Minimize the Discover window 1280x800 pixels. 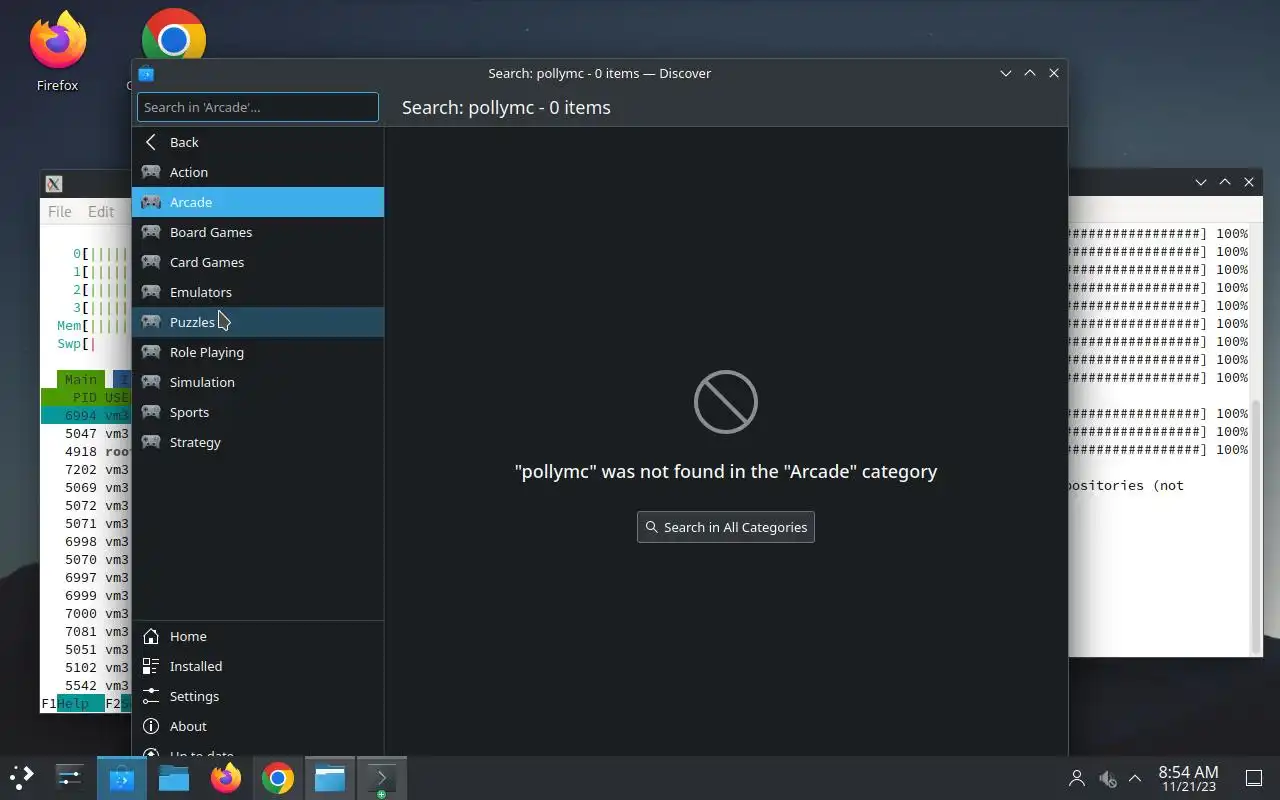pyautogui.click(x=1006, y=73)
